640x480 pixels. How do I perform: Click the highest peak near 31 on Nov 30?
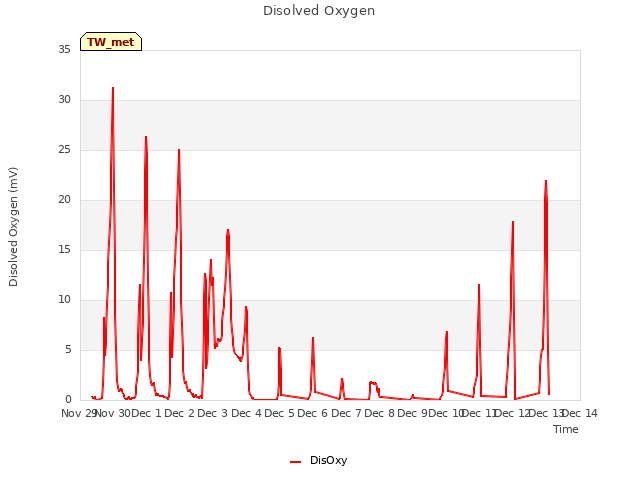pyautogui.click(x=113, y=88)
